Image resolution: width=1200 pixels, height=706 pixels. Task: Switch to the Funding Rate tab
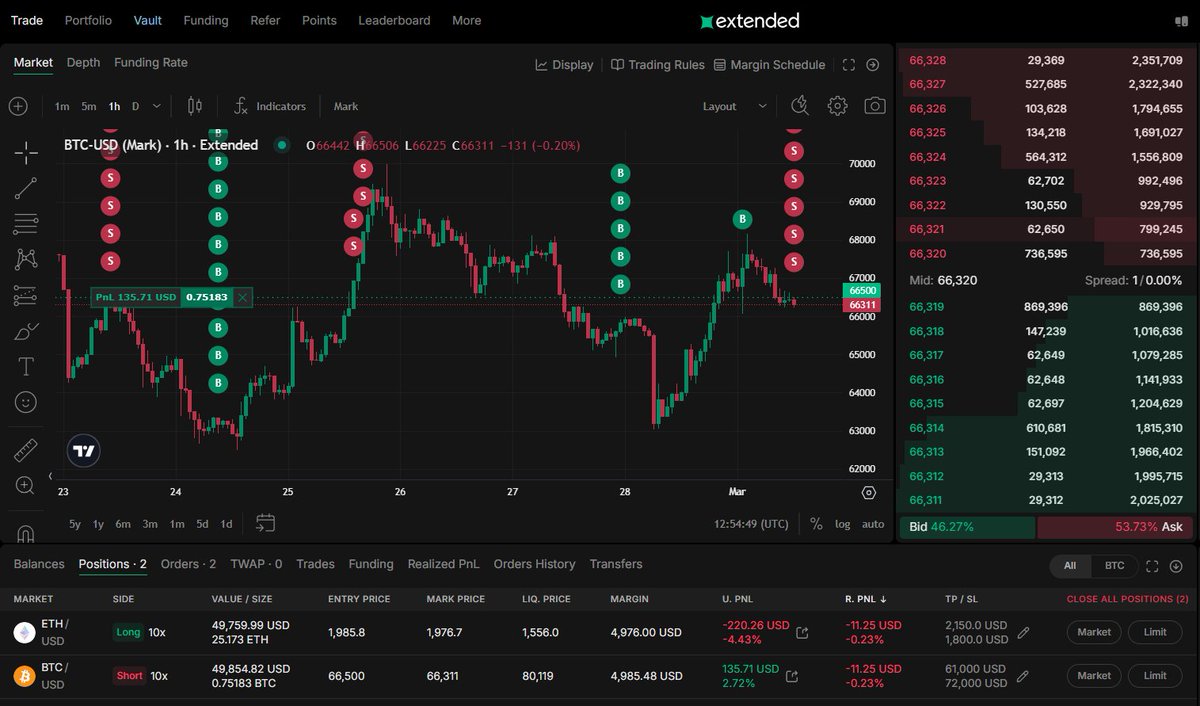coord(151,62)
